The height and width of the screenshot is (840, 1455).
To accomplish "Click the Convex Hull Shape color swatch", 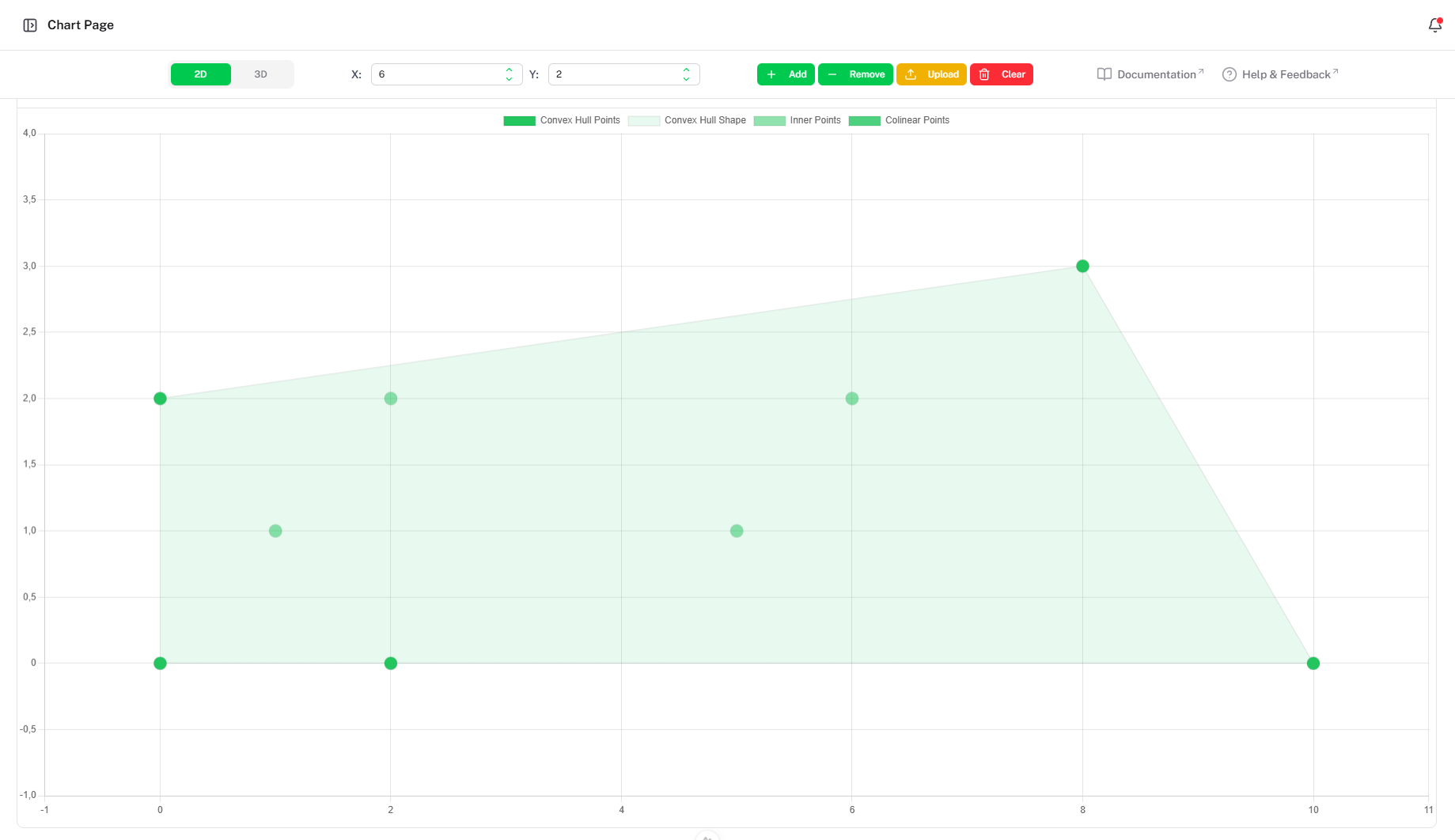I will pos(643,121).
